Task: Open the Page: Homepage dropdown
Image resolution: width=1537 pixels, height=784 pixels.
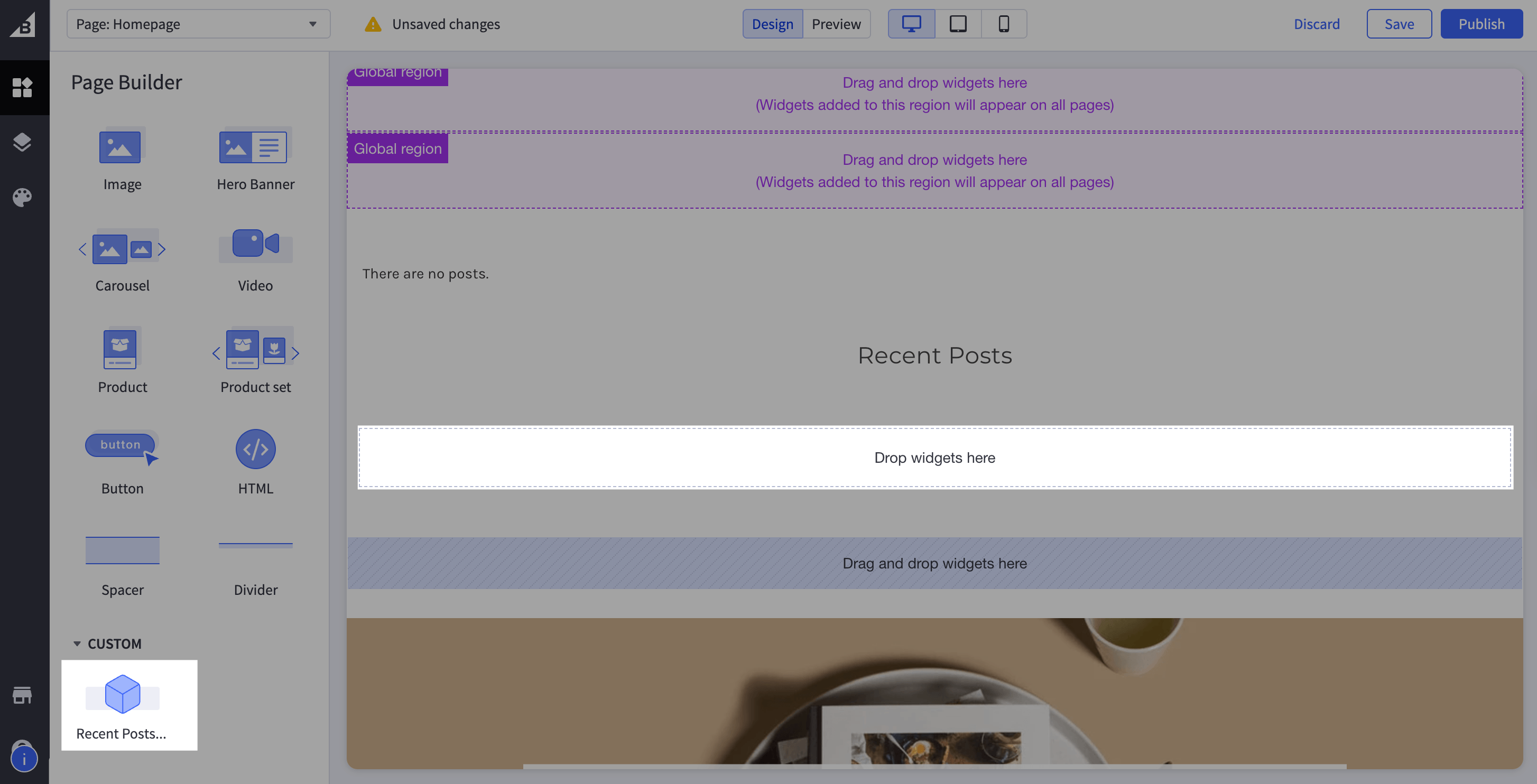Action: click(198, 24)
